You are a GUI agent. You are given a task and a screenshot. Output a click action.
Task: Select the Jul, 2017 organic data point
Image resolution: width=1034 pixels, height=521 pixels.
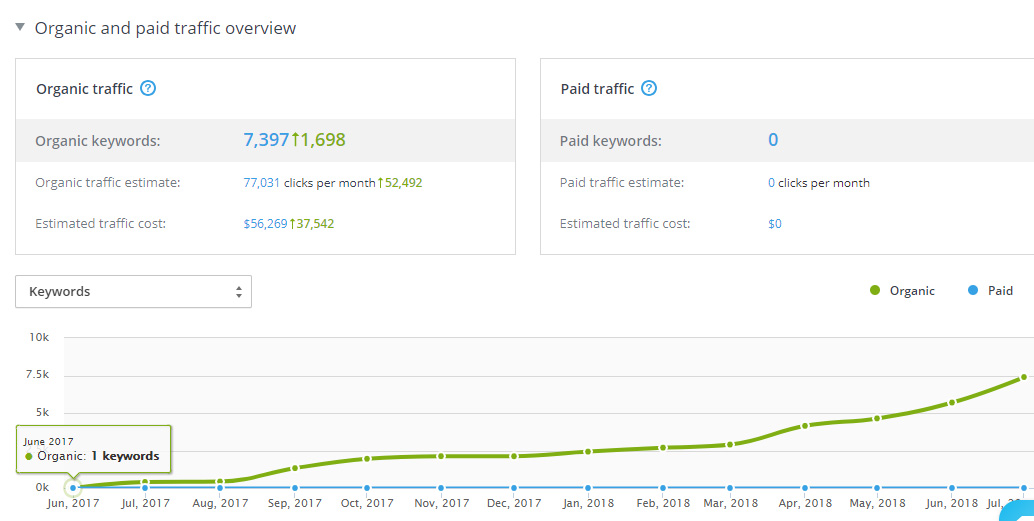[145, 482]
